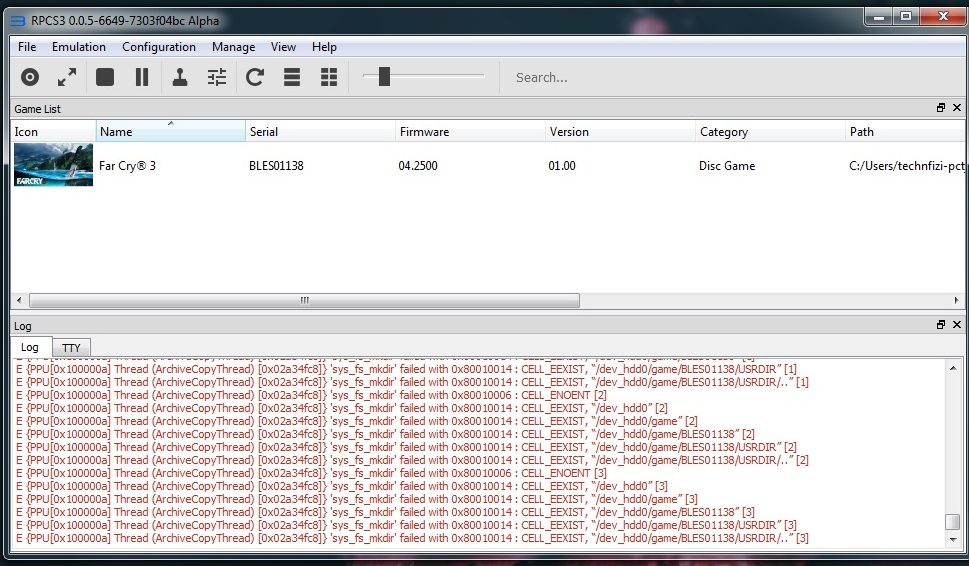
Task: Click the log scrollbar down arrow
Action: point(953,539)
